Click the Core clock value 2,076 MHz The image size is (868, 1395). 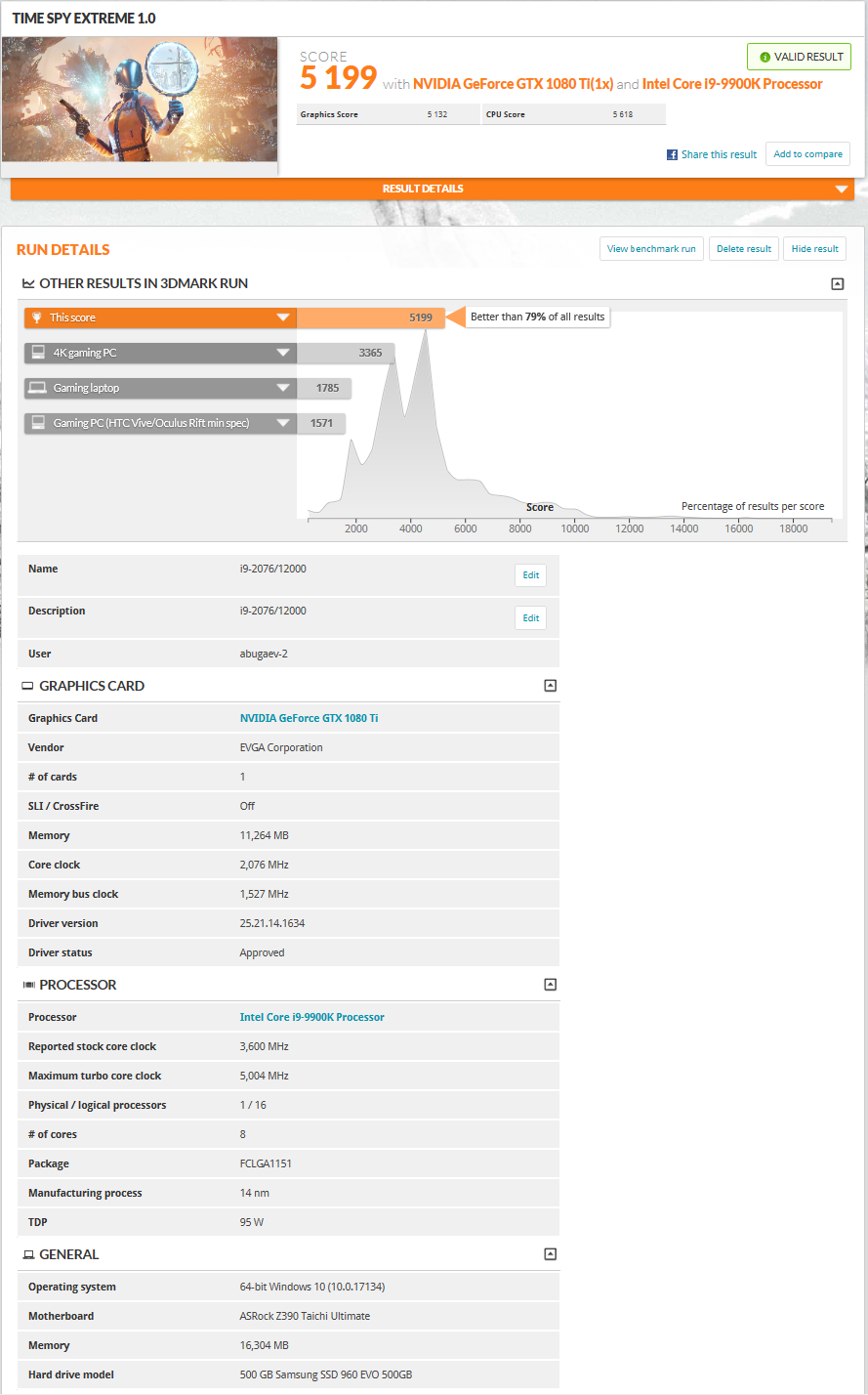point(264,865)
